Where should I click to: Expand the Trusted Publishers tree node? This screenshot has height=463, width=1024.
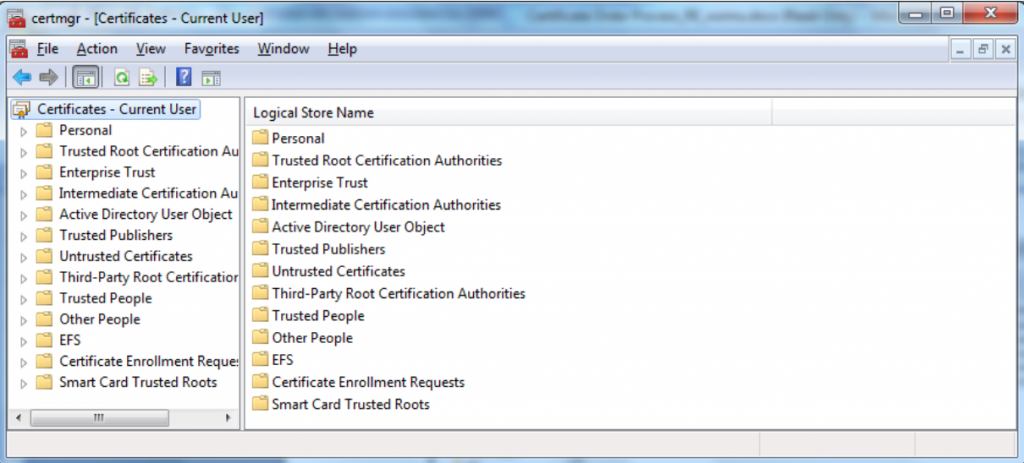[x=24, y=236]
